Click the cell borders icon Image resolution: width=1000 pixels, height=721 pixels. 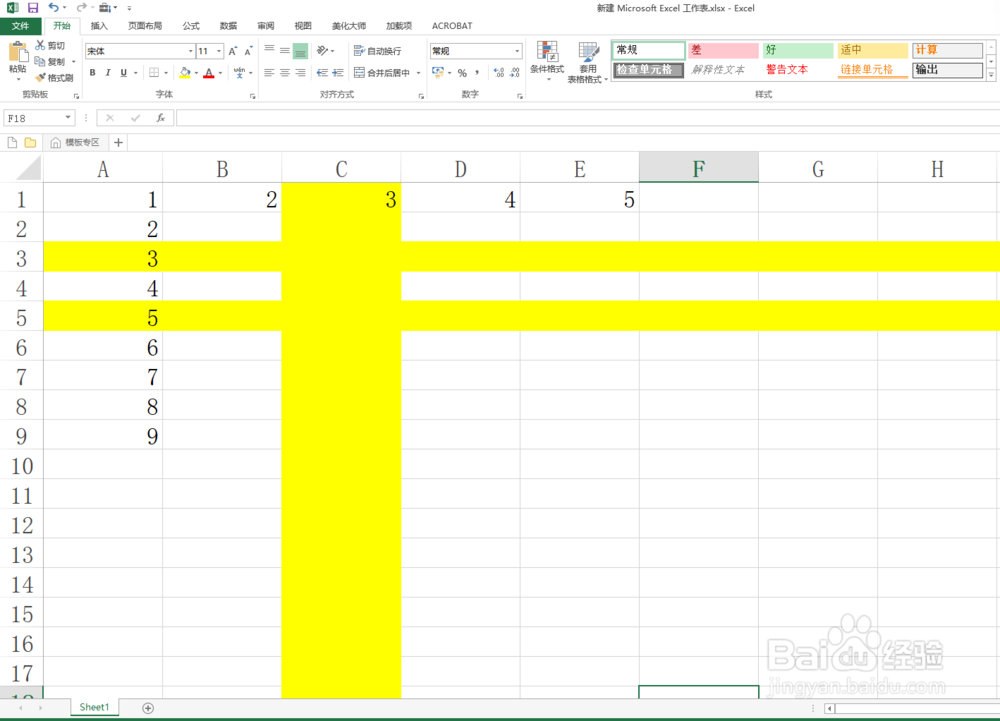point(154,73)
